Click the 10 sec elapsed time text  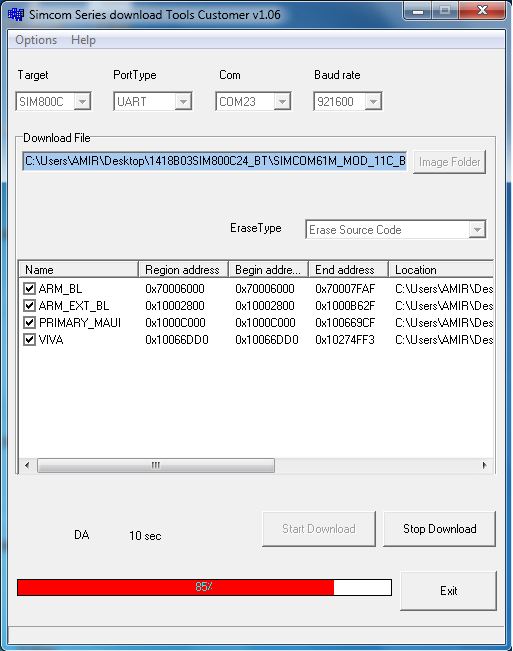pyautogui.click(x=145, y=536)
